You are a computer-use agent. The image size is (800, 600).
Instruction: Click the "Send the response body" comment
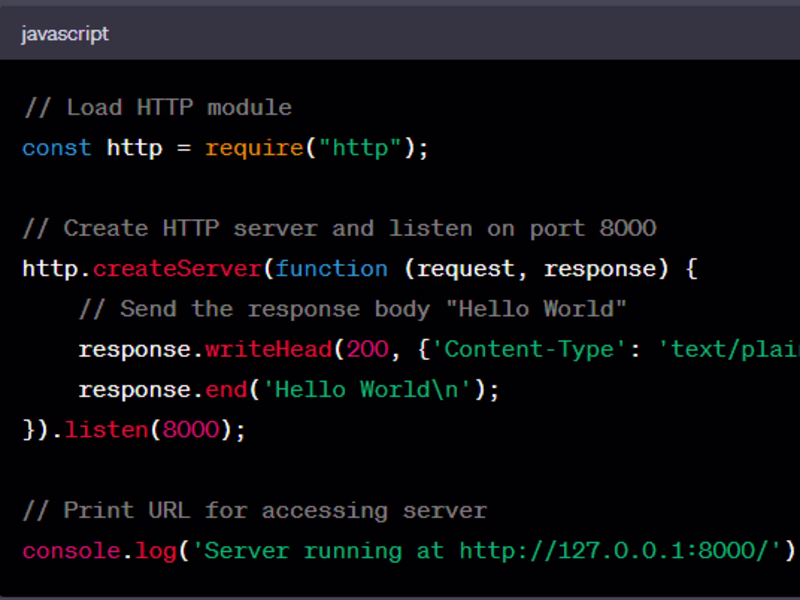pos(352,309)
